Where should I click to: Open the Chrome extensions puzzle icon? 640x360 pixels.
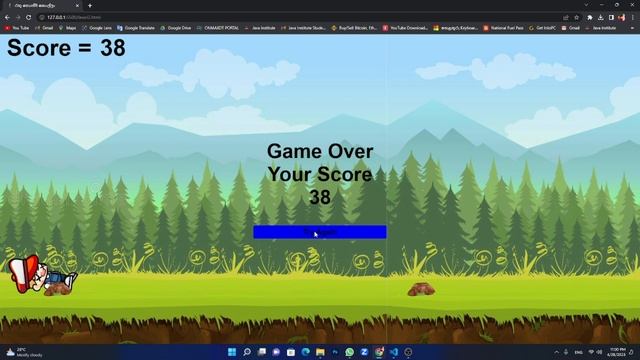click(x=590, y=18)
